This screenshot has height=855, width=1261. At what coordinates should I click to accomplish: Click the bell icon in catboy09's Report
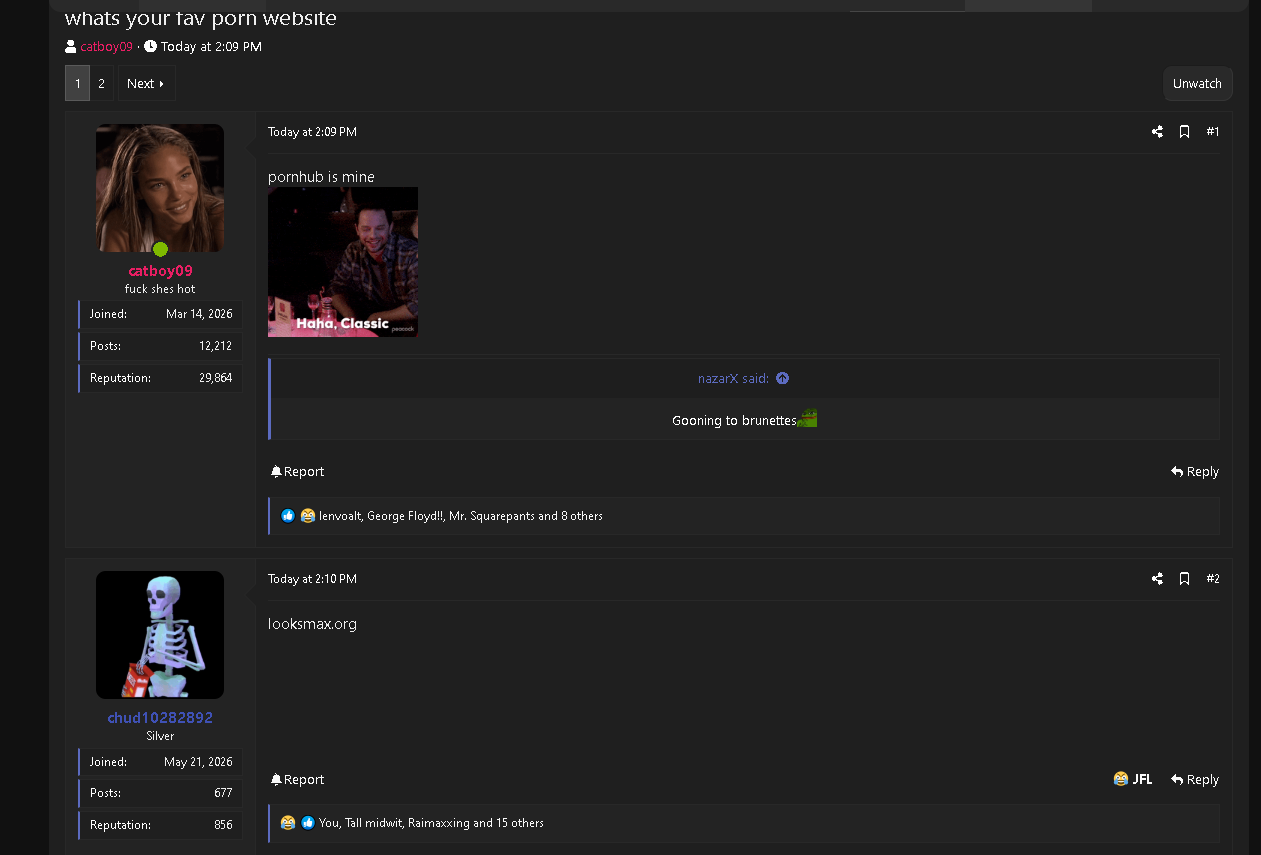tap(276, 472)
